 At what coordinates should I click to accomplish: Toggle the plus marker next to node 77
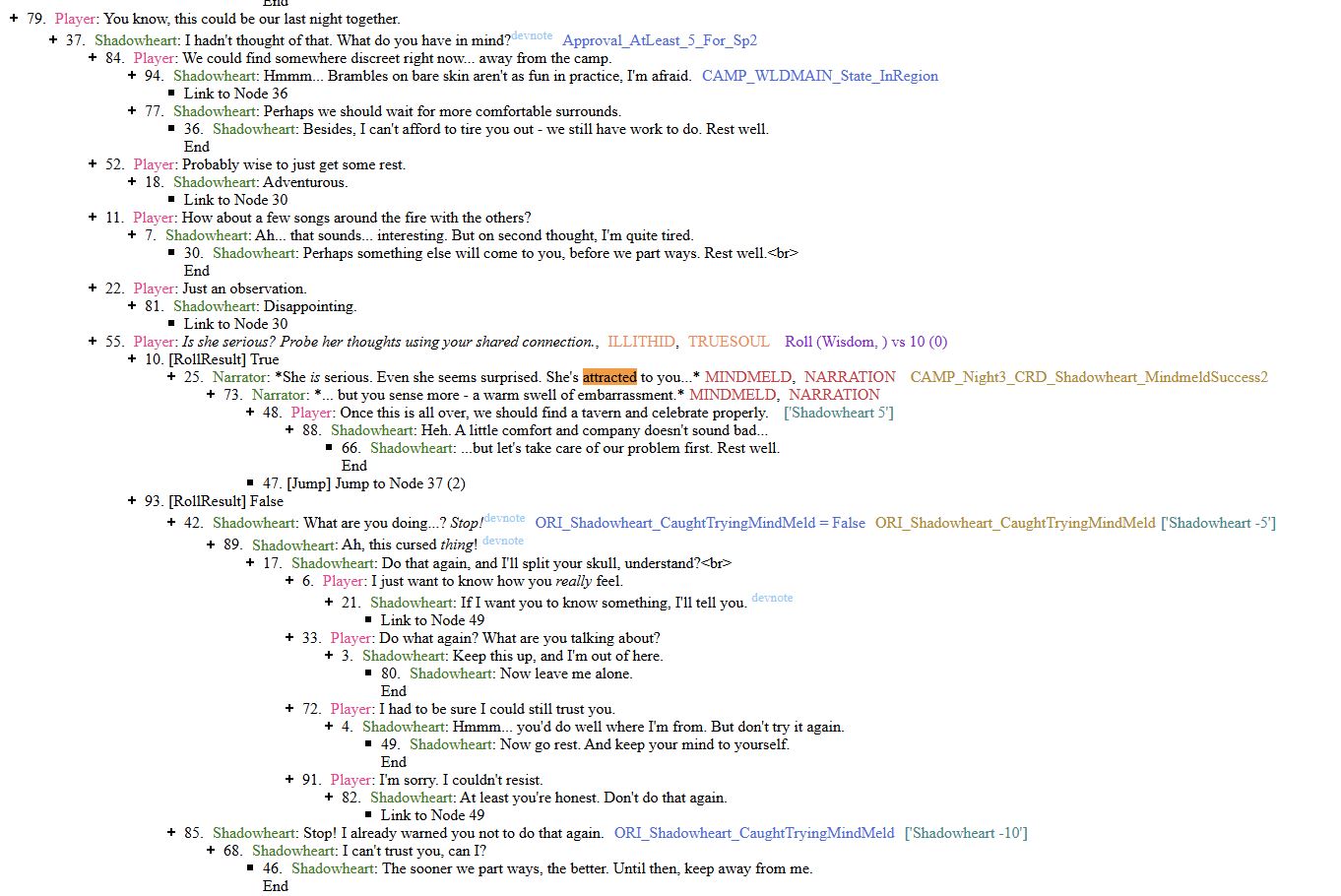[x=132, y=111]
